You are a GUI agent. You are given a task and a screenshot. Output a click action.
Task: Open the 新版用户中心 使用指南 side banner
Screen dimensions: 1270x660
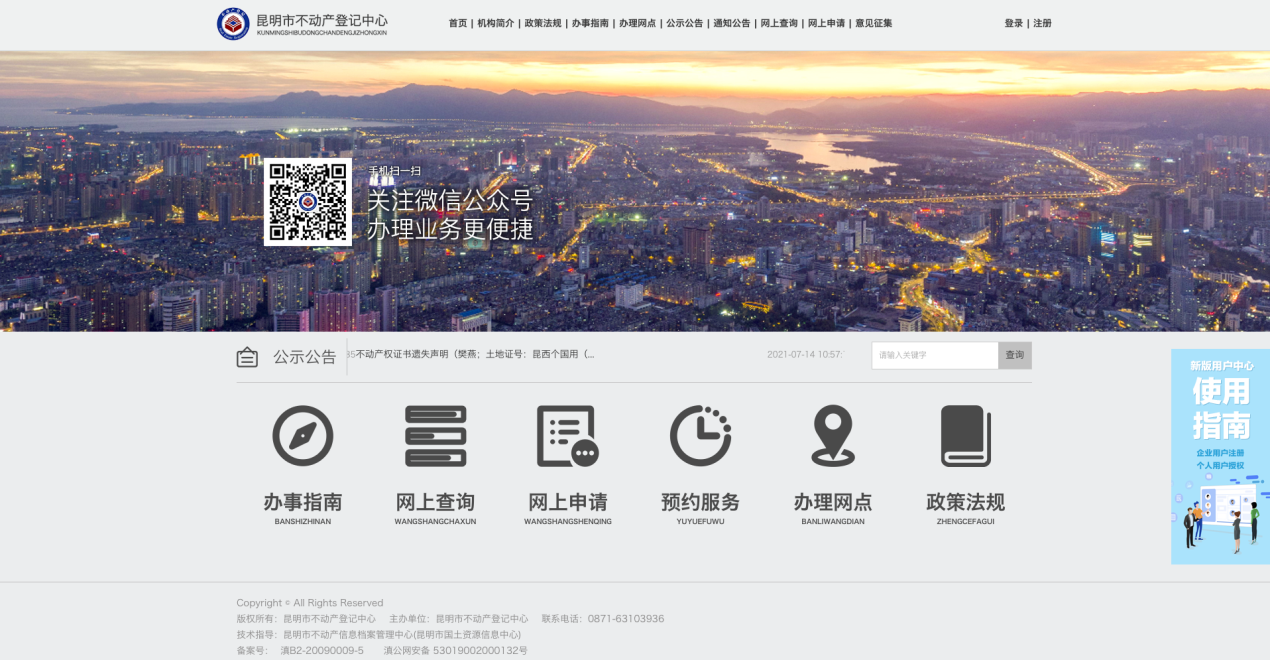tap(1220, 456)
